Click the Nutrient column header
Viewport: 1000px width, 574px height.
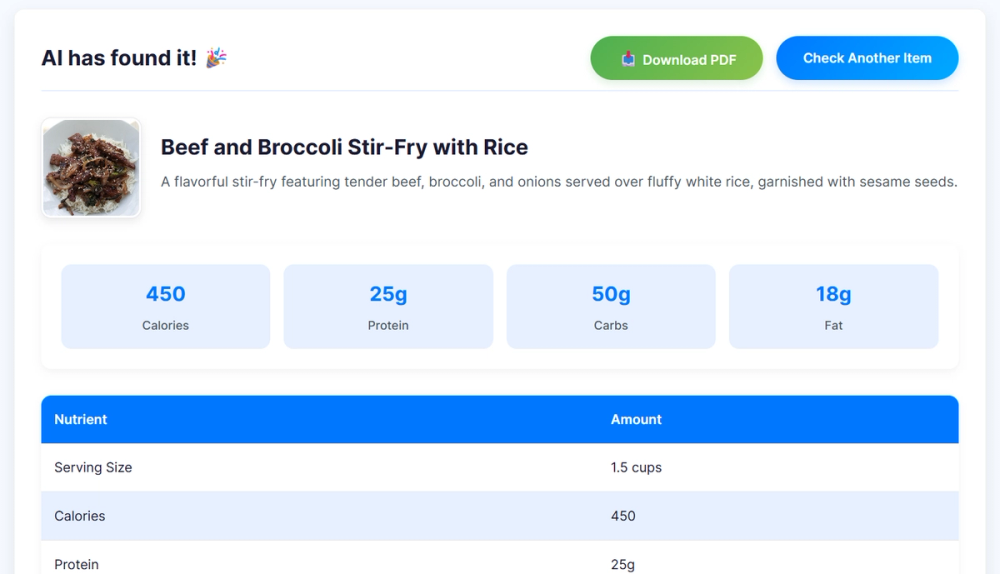[x=81, y=419]
